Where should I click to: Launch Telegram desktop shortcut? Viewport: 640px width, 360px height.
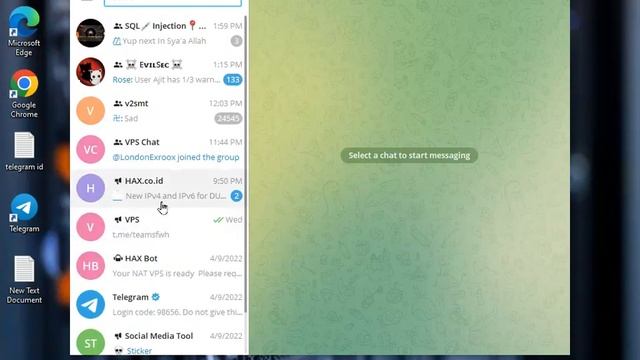24,213
